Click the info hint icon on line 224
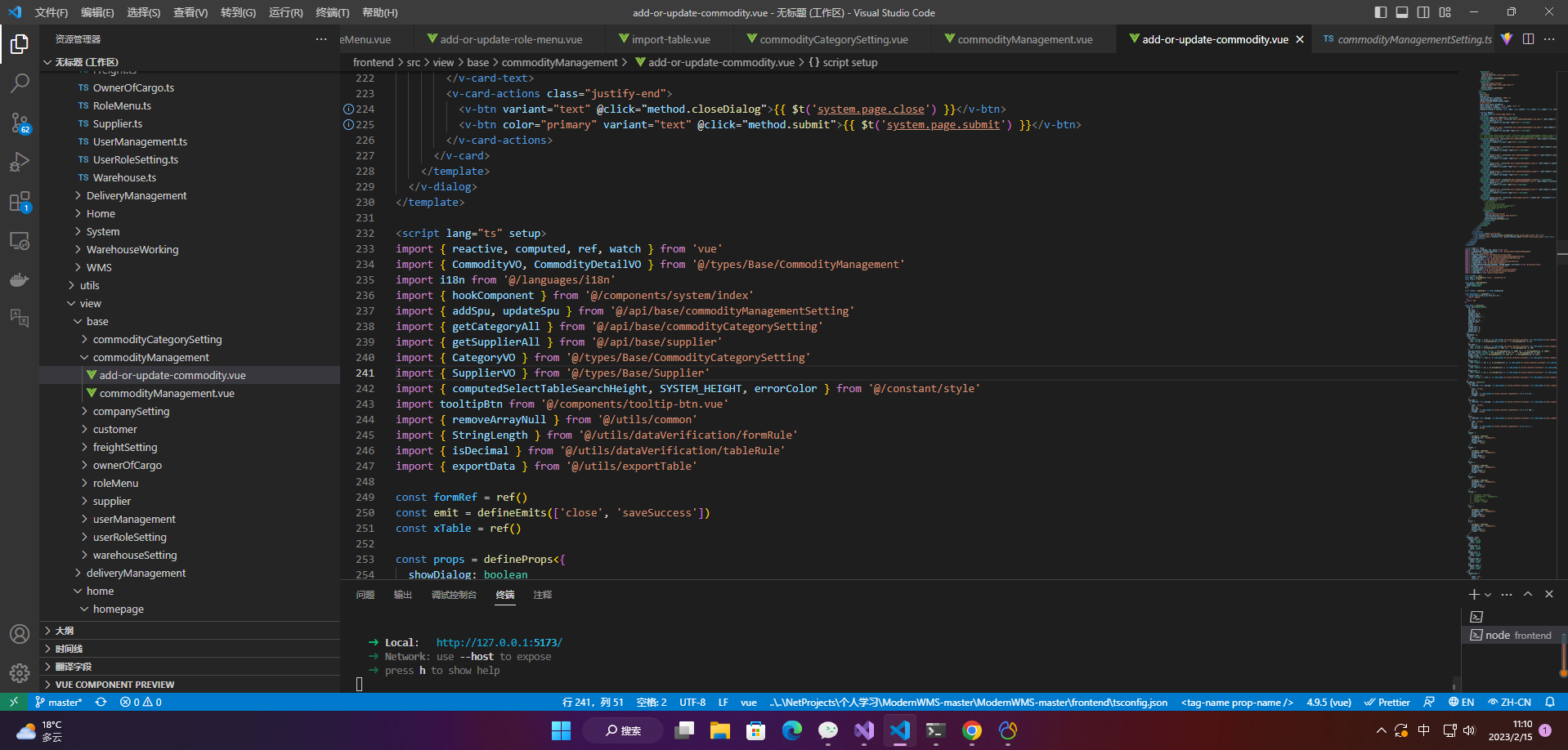Screen dimensions: 1568x750 348,109
